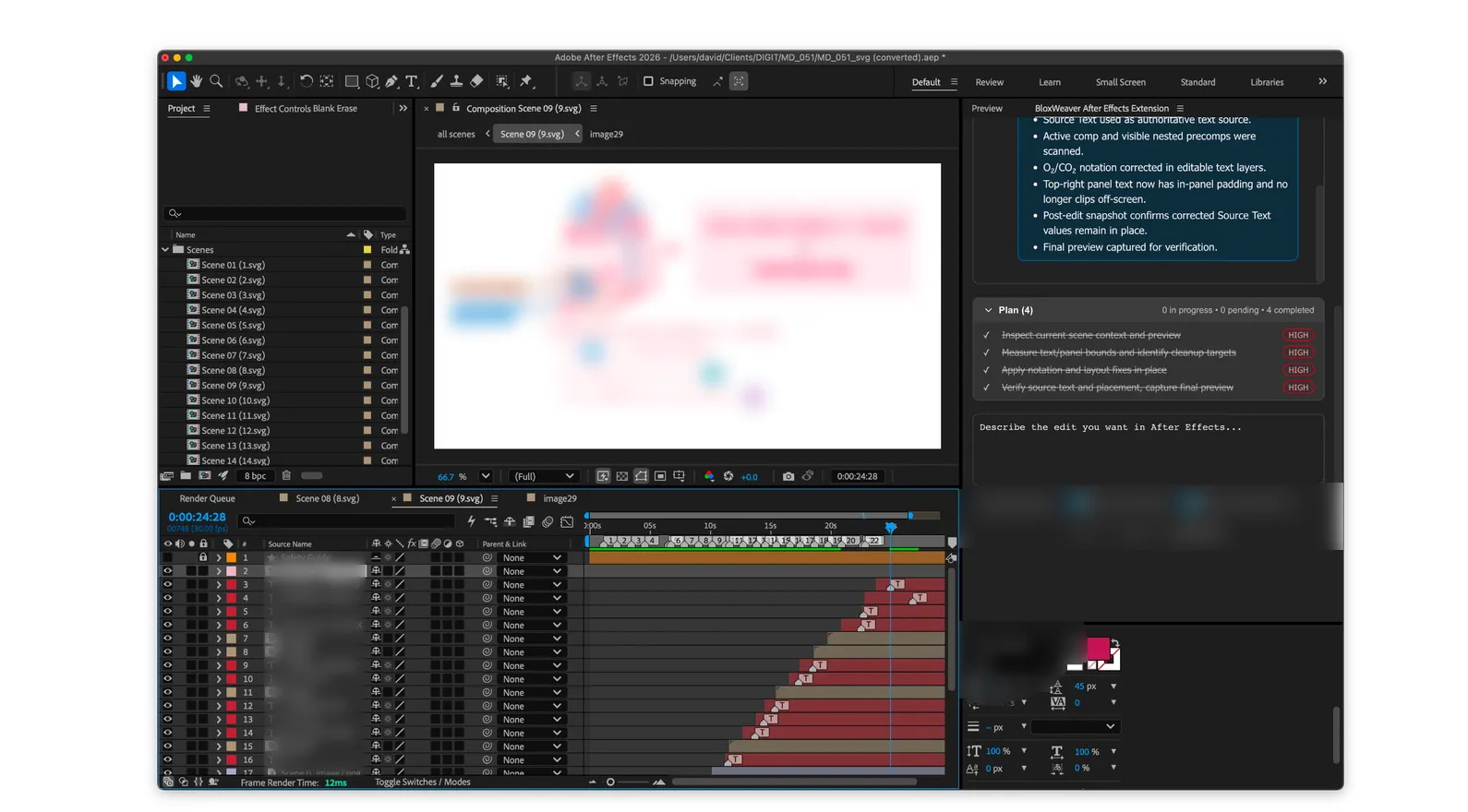Screen dimensions: 1468x812
Task: Click the lightning-bolt icon in timeline
Action: [x=471, y=521]
